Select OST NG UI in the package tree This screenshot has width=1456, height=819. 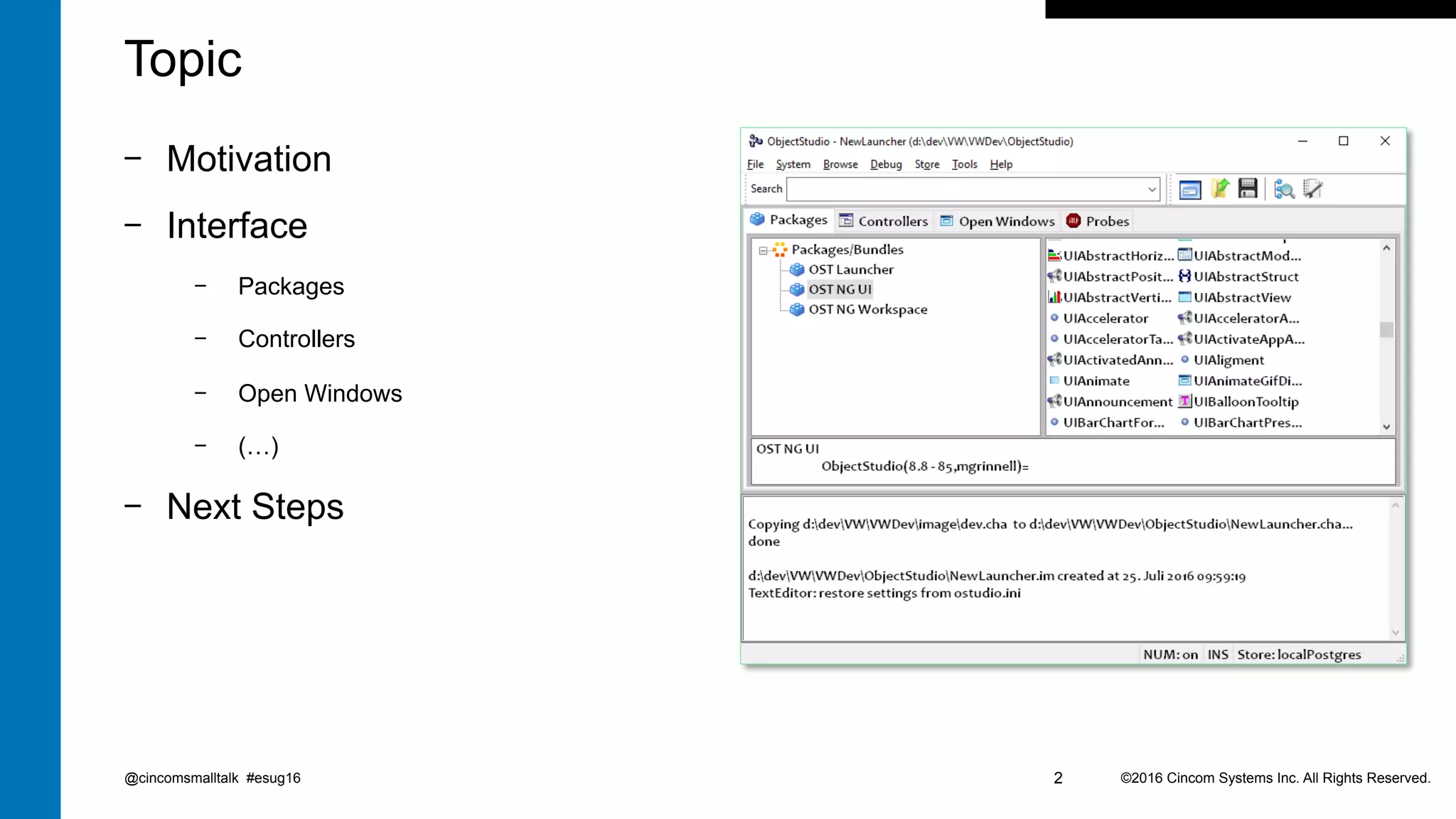[840, 289]
